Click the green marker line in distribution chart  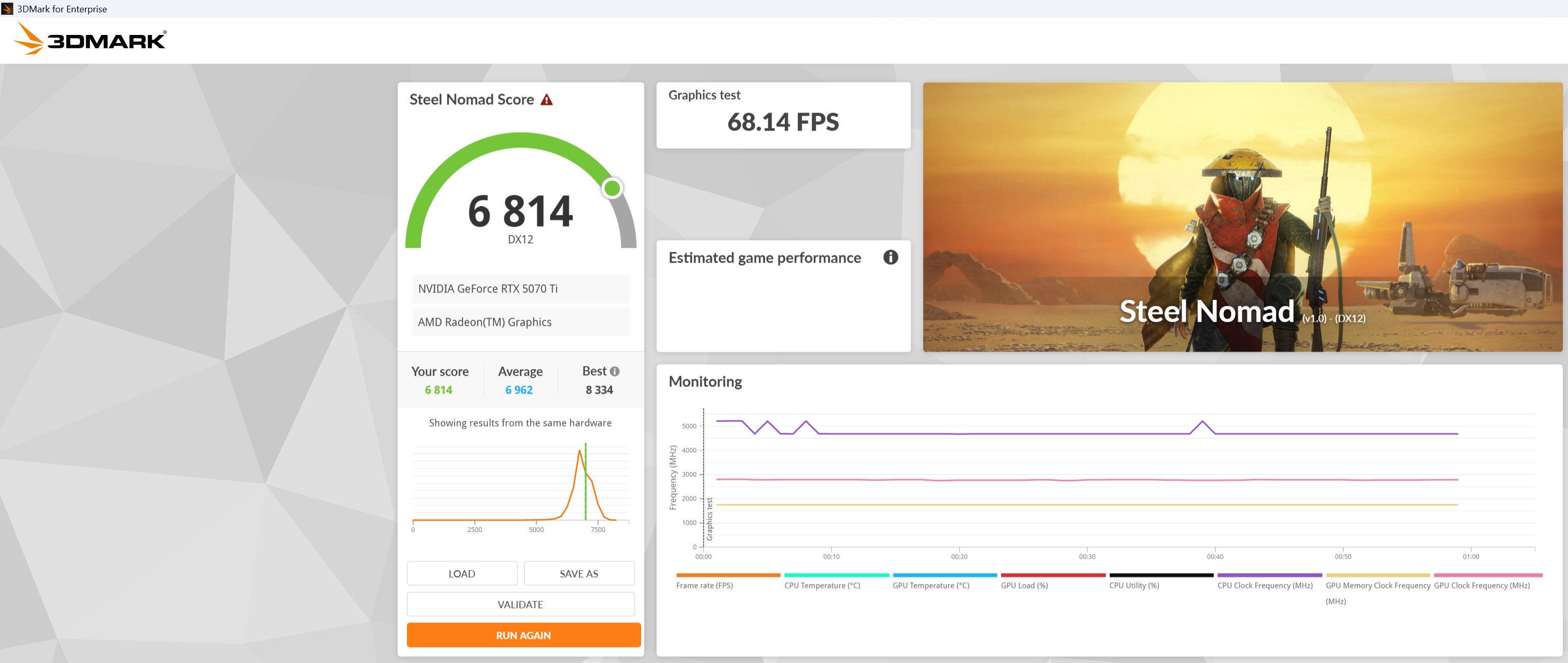[586, 481]
